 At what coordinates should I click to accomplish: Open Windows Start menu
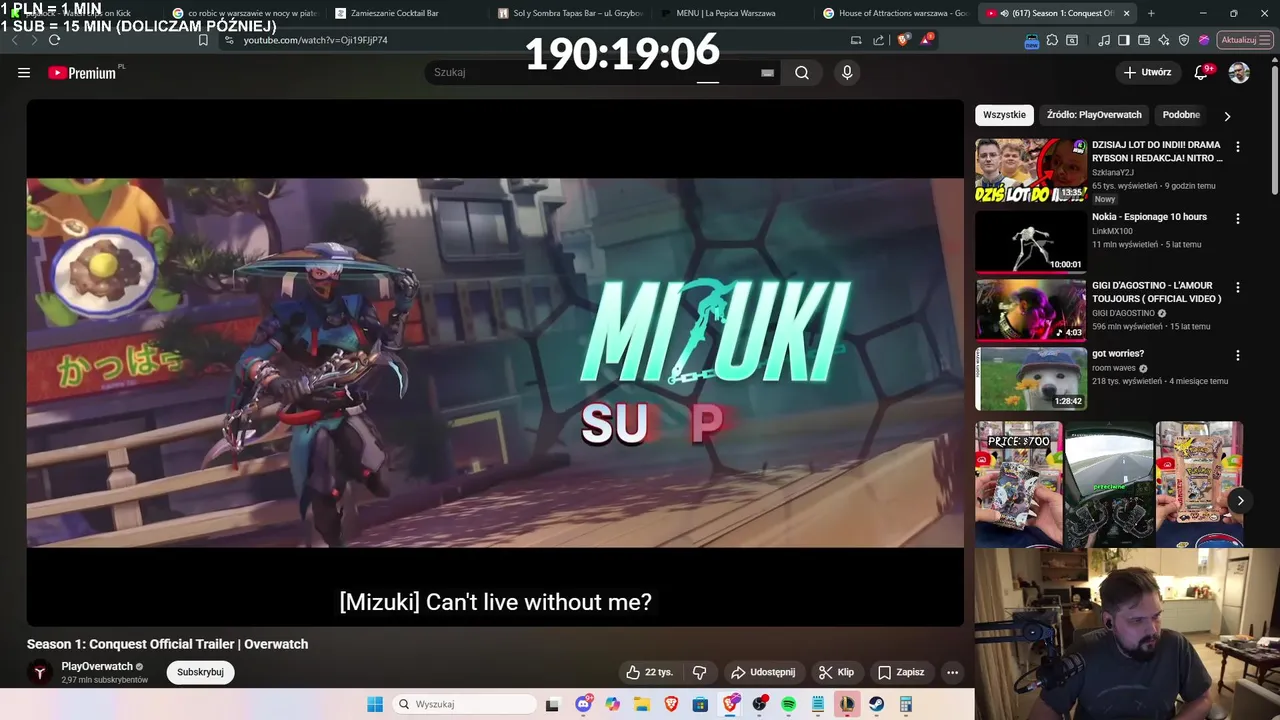point(375,704)
